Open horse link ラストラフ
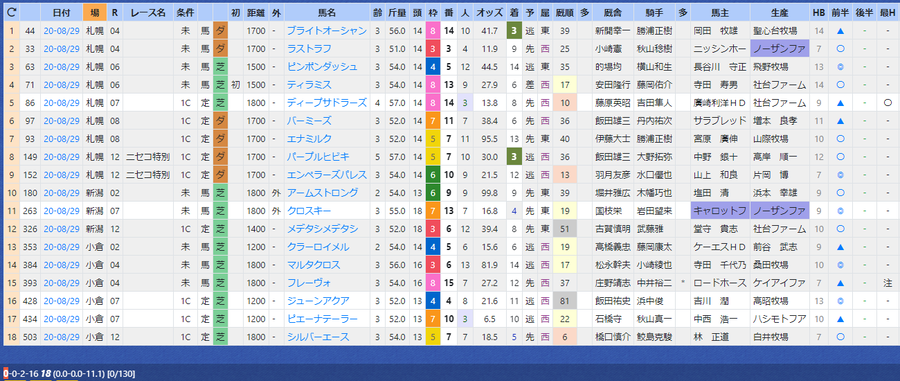 (x=308, y=49)
